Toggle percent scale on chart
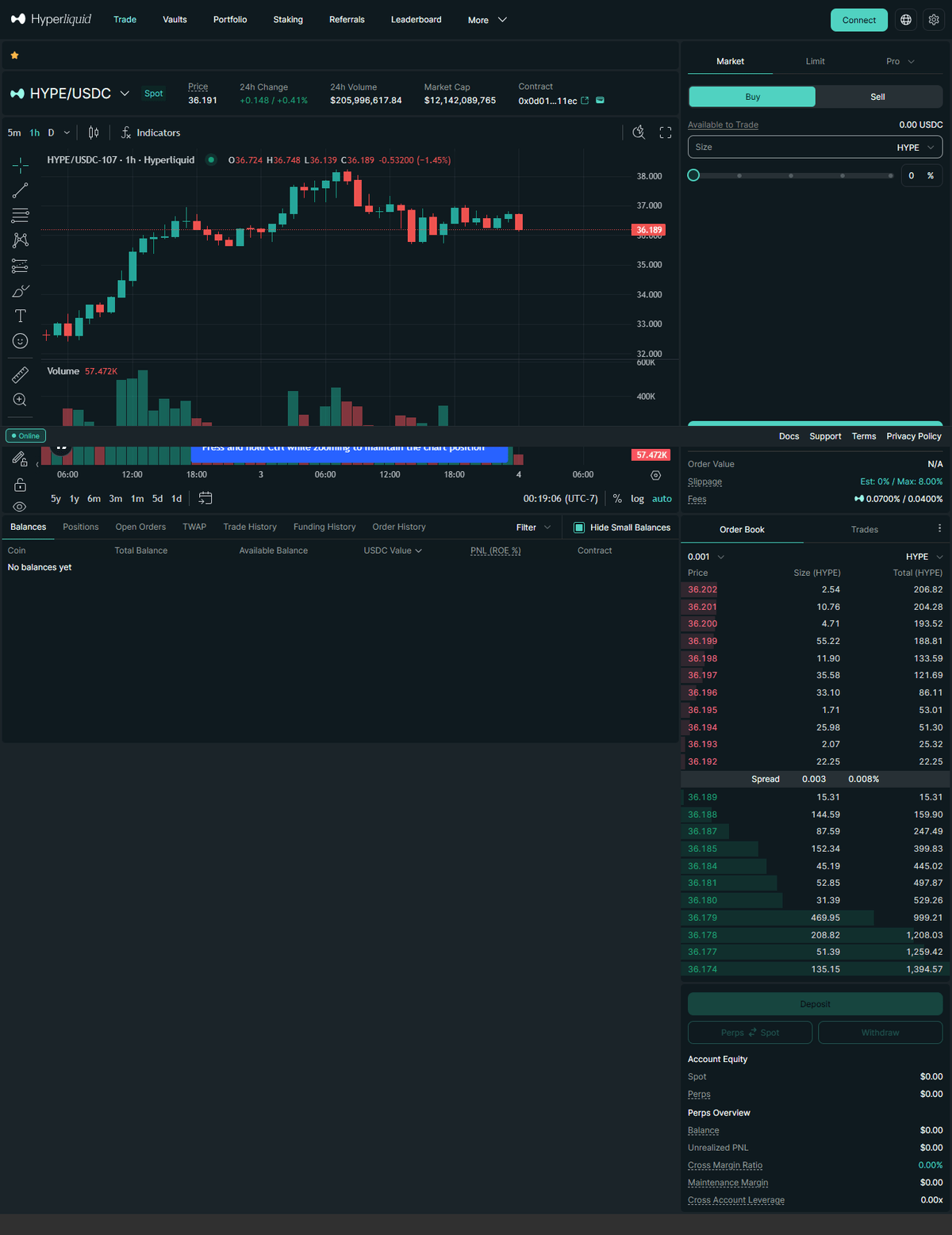The width and height of the screenshot is (952, 1235). [617, 499]
